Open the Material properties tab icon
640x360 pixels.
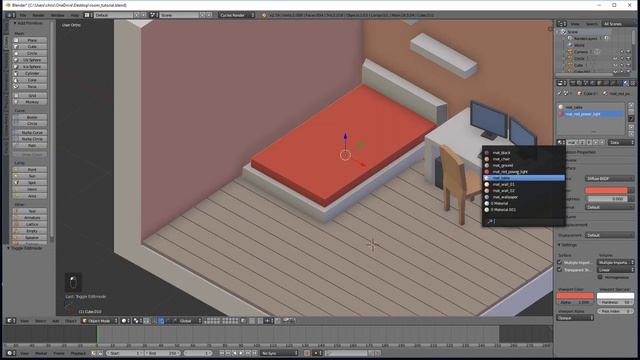pos(626,83)
